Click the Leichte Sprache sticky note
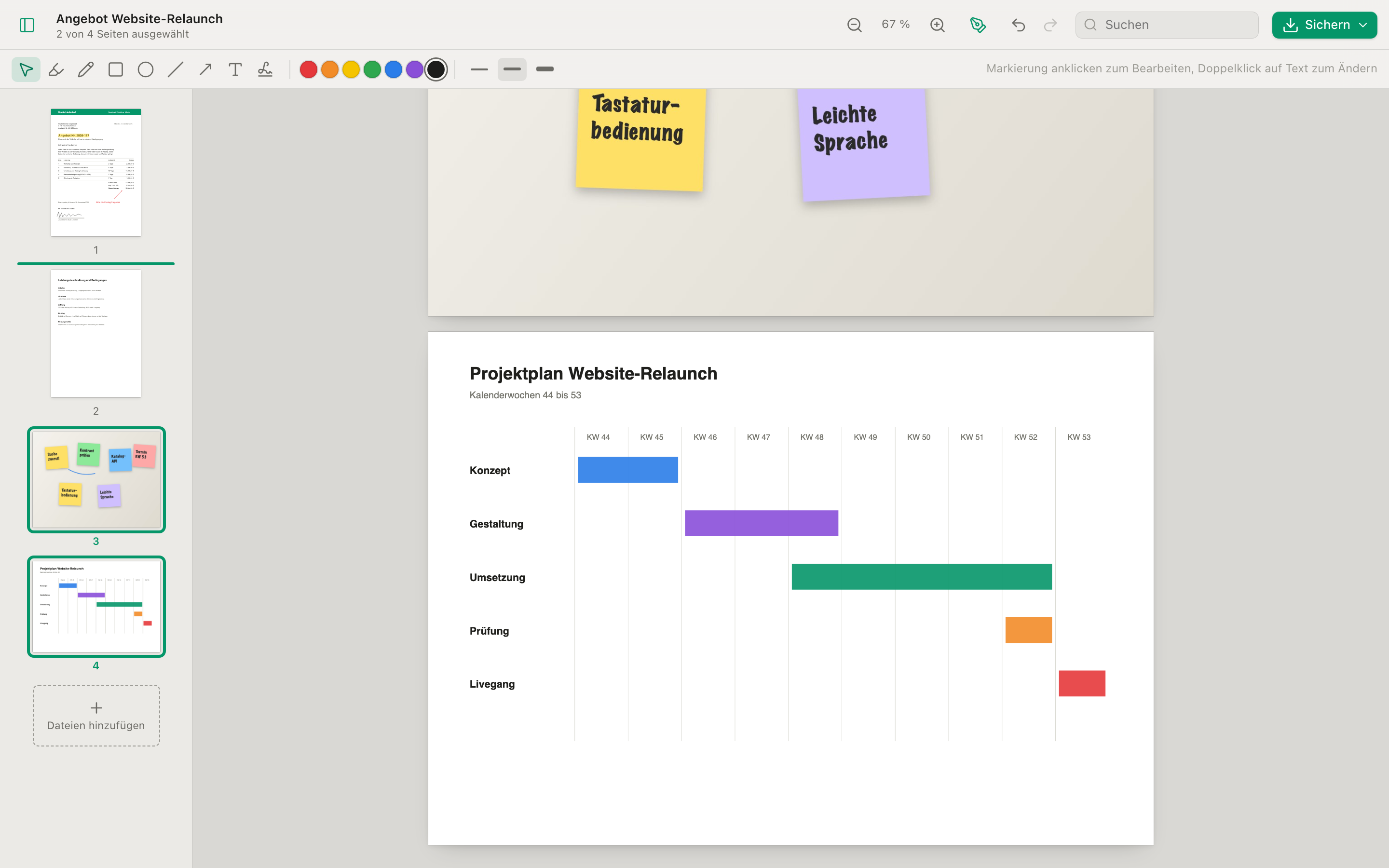This screenshot has width=1389, height=868. 863,144
